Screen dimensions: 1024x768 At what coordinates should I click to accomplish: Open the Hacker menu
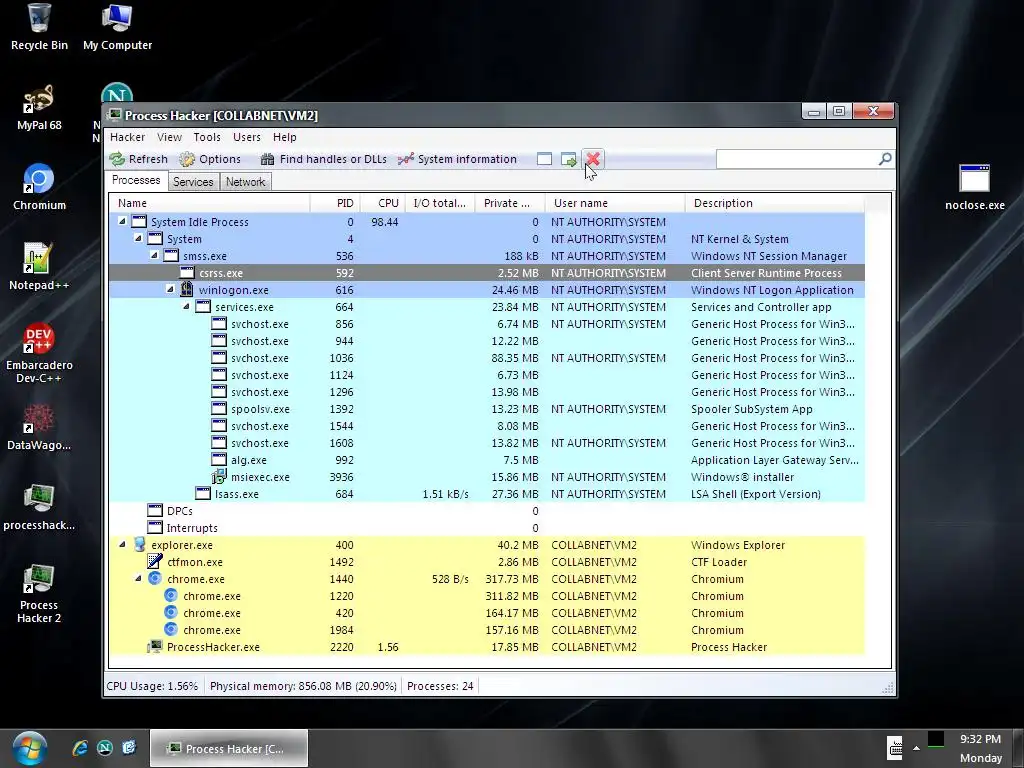[x=127, y=137]
